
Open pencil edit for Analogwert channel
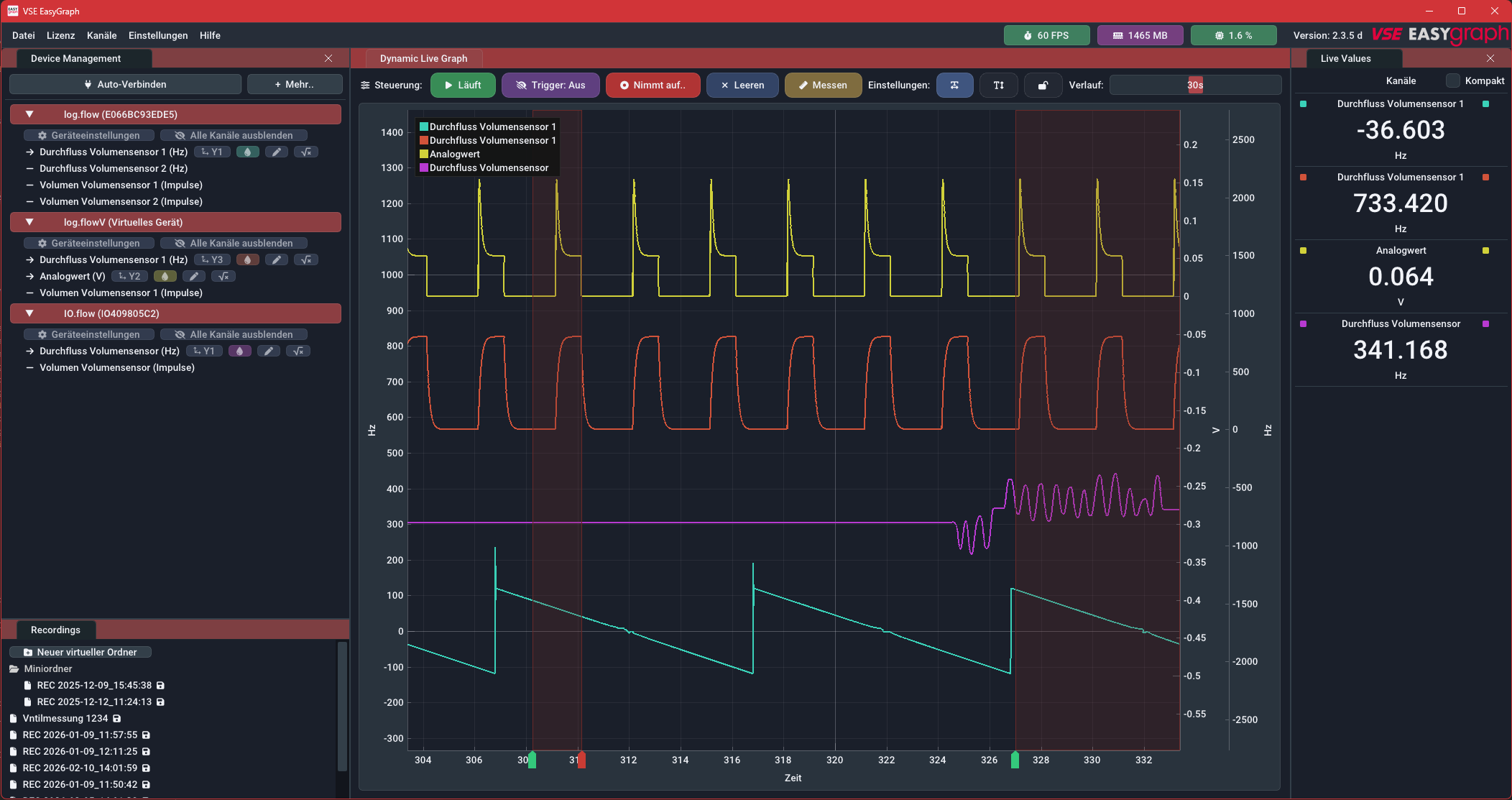pos(193,276)
